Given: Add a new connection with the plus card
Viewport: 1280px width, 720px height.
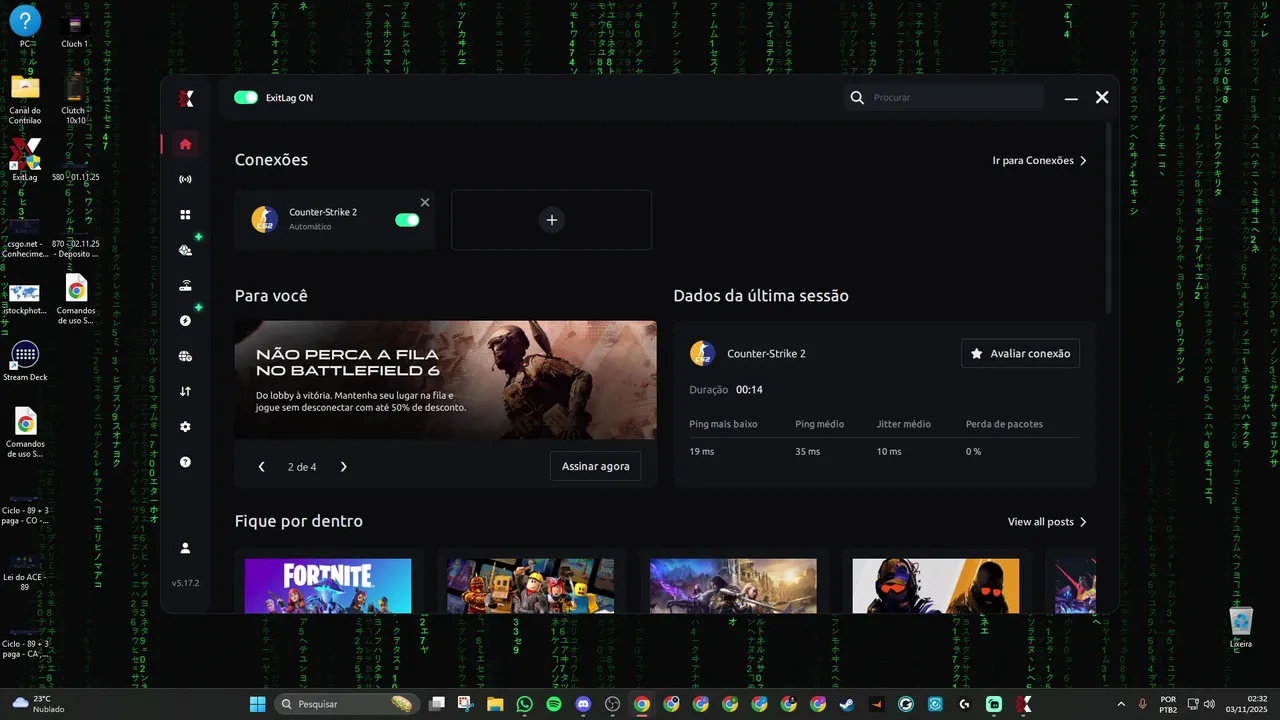Looking at the screenshot, I should [x=551, y=220].
